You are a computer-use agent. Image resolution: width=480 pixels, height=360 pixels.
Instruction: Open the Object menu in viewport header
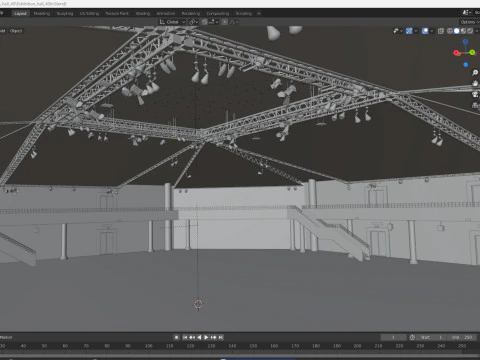click(x=16, y=31)
